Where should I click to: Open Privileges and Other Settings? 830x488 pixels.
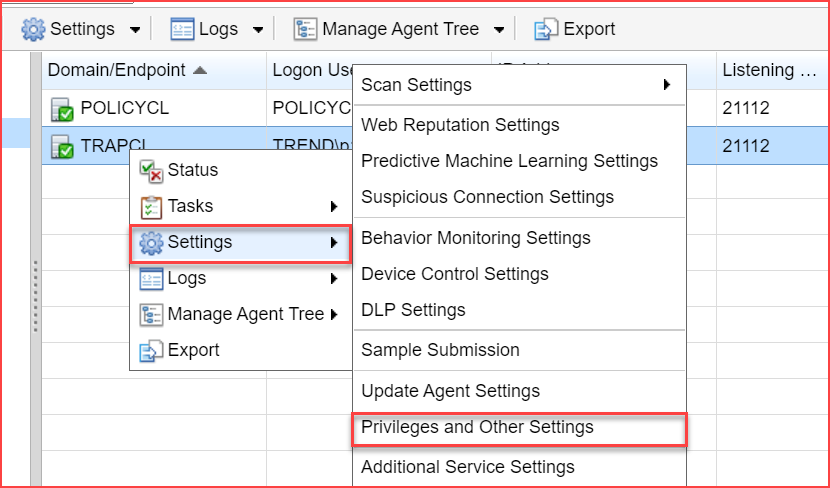(477, 427)
